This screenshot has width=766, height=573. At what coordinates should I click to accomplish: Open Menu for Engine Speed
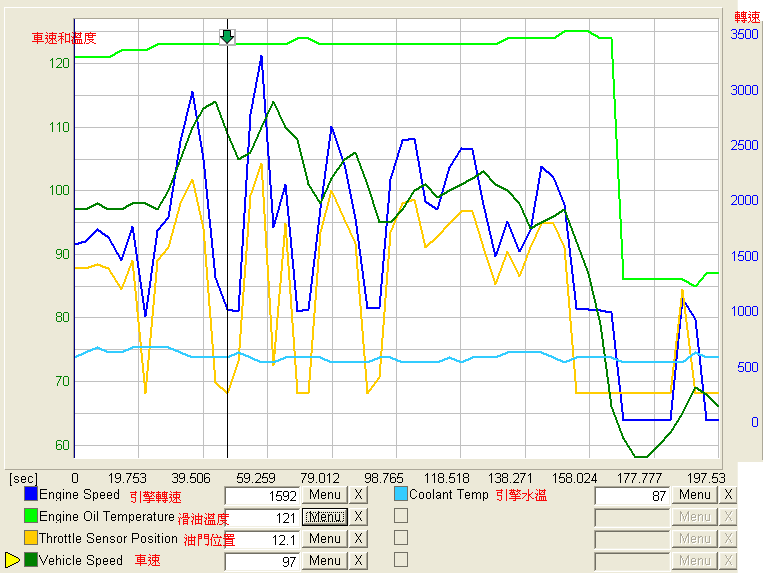click(325, 495)
